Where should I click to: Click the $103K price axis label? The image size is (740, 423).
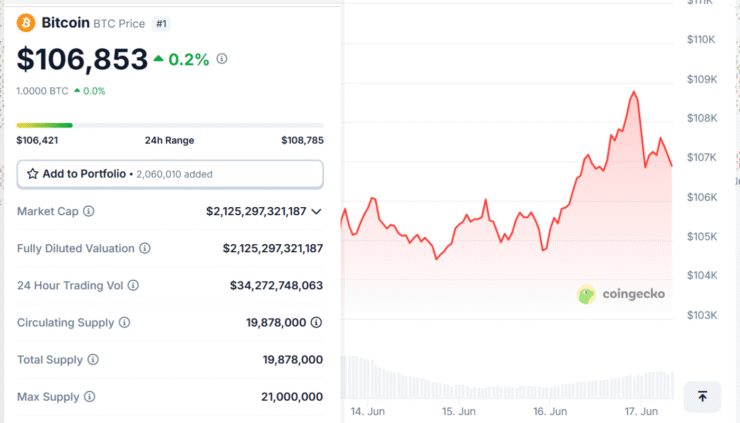pyautogui.click(x=702, y=315)
